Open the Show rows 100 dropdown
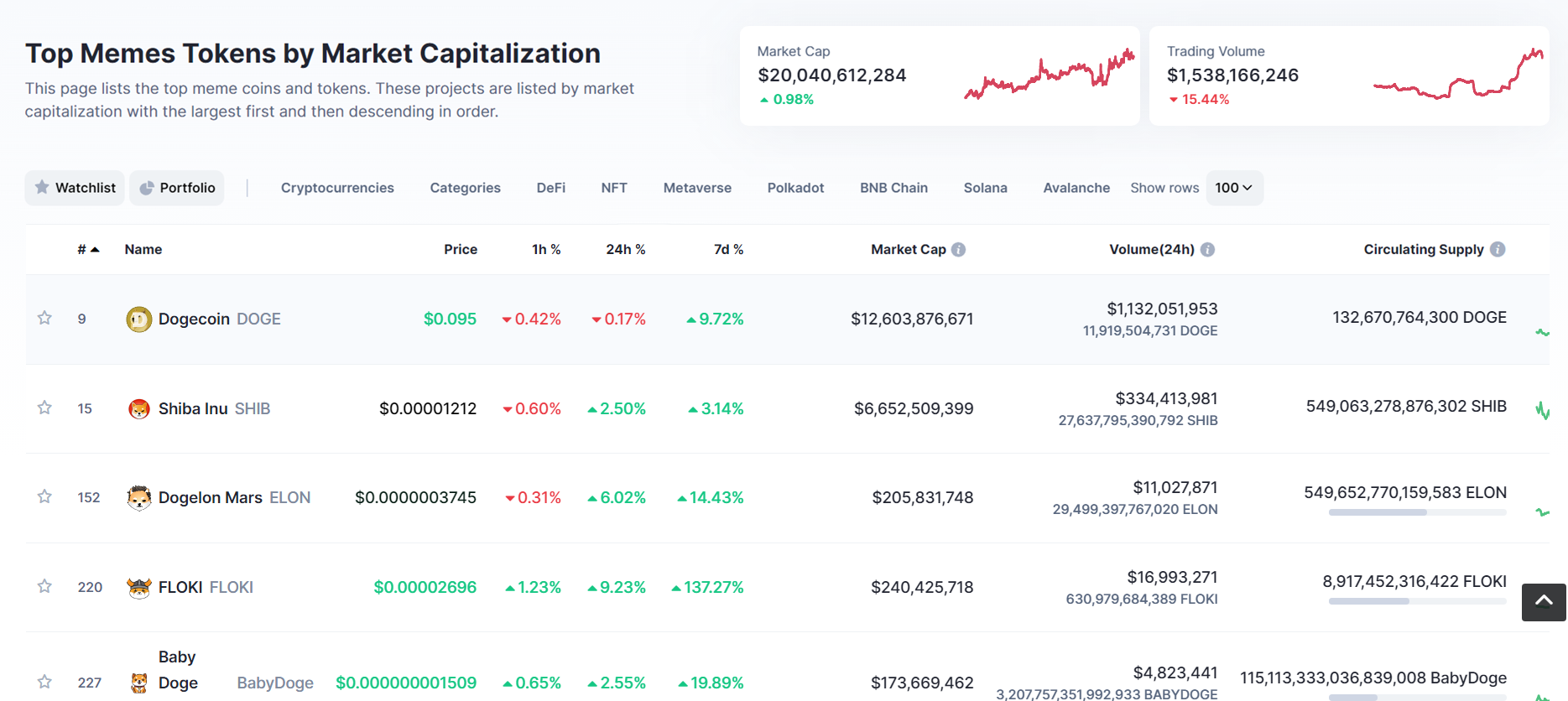Screen dimensions: 1568x701 pyautogui.click(x=1234, y=188)
